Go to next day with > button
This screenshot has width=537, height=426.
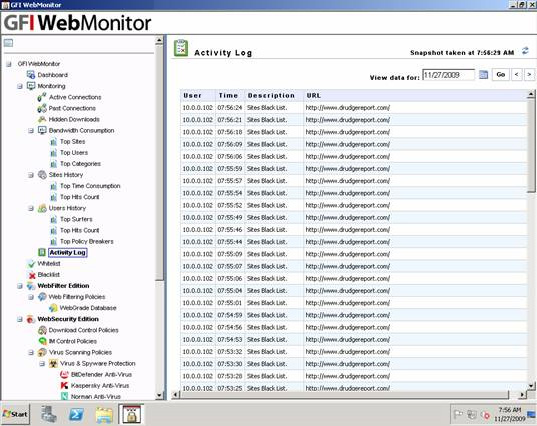tap(529, 74)
